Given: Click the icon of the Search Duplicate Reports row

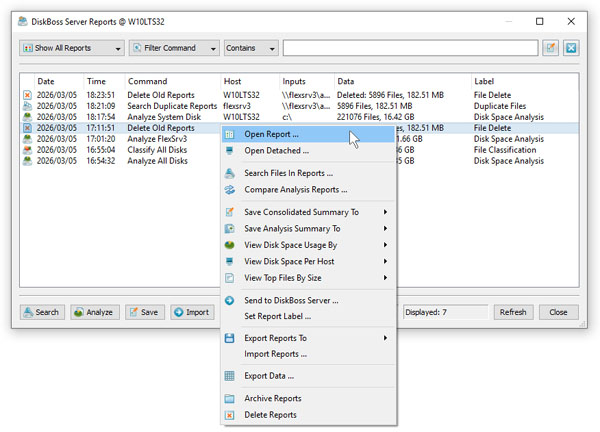Looking at the screenshot, I should coord(27,106).
